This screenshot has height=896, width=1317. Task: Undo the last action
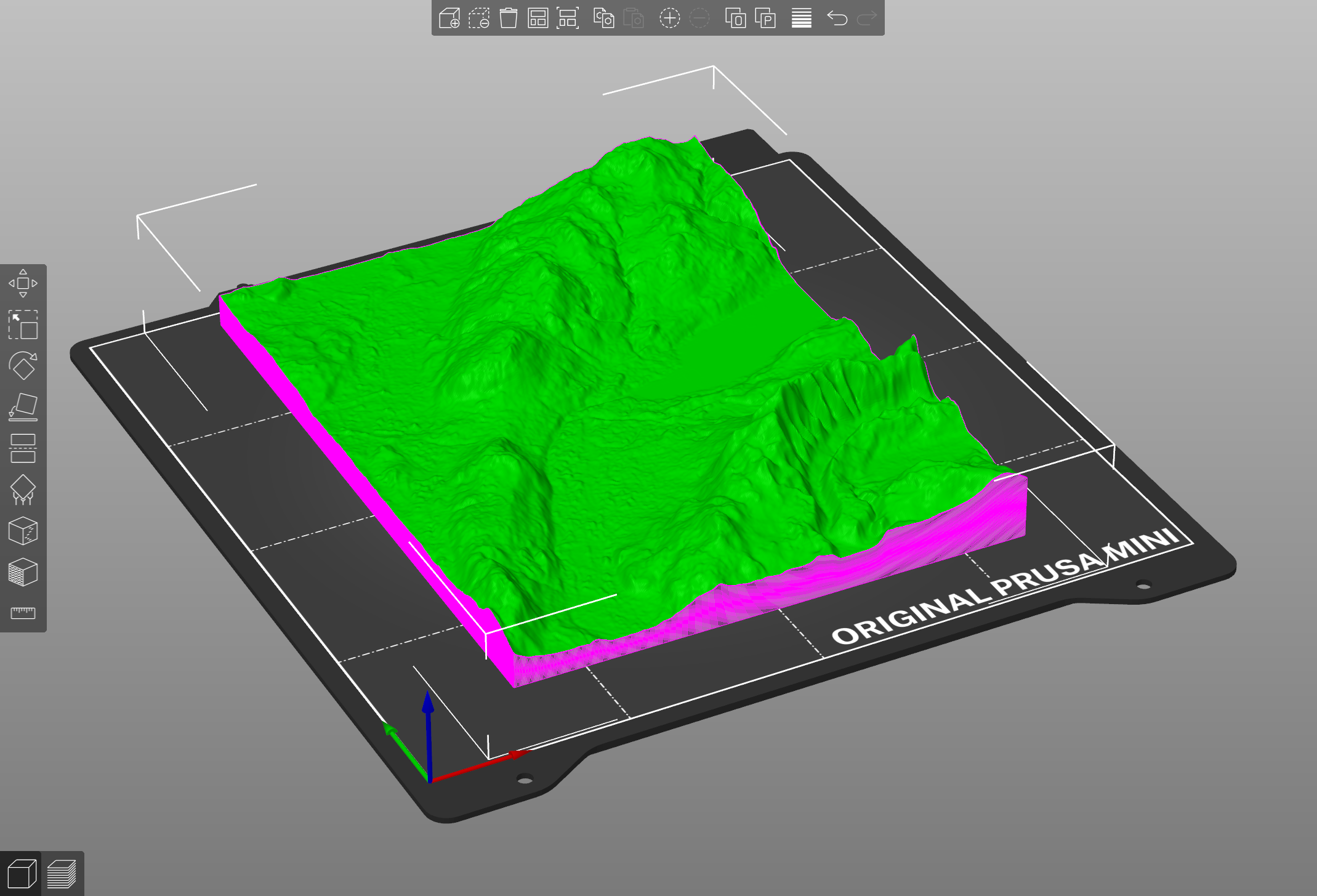pos(837,19)
